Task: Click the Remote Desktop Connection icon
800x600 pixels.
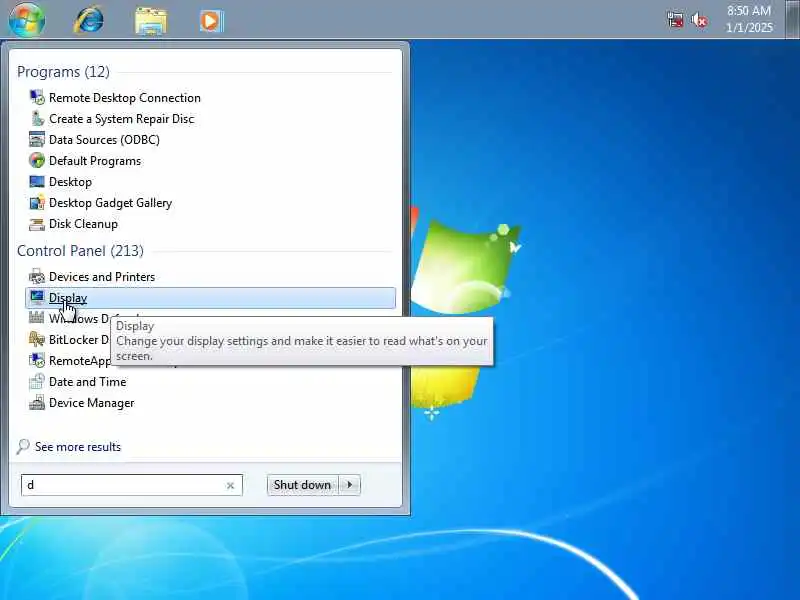Action: [x=37, y=97]
